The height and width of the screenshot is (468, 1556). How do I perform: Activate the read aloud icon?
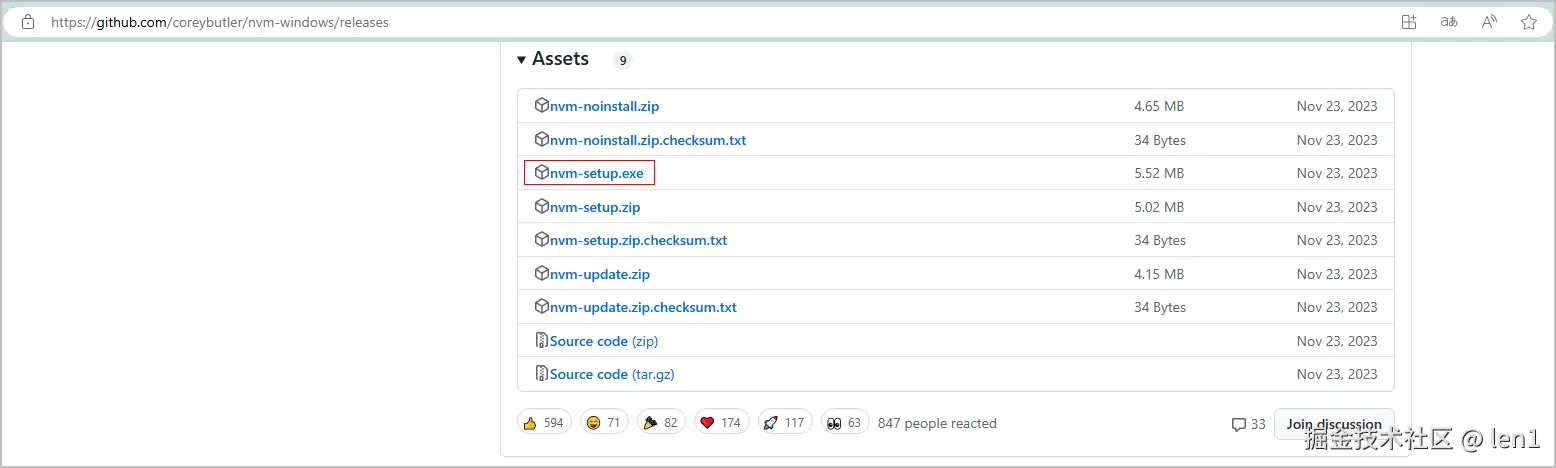coord(1489,22)
